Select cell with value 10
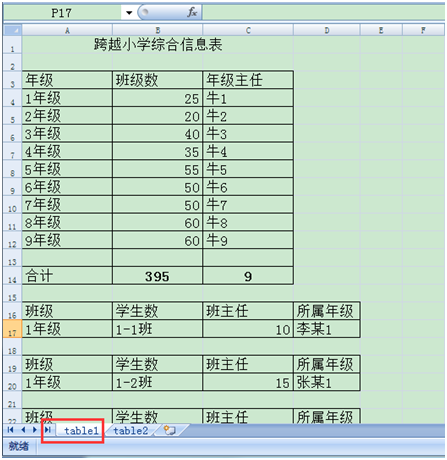Screen dimensions: 447x460 [248, 329]
